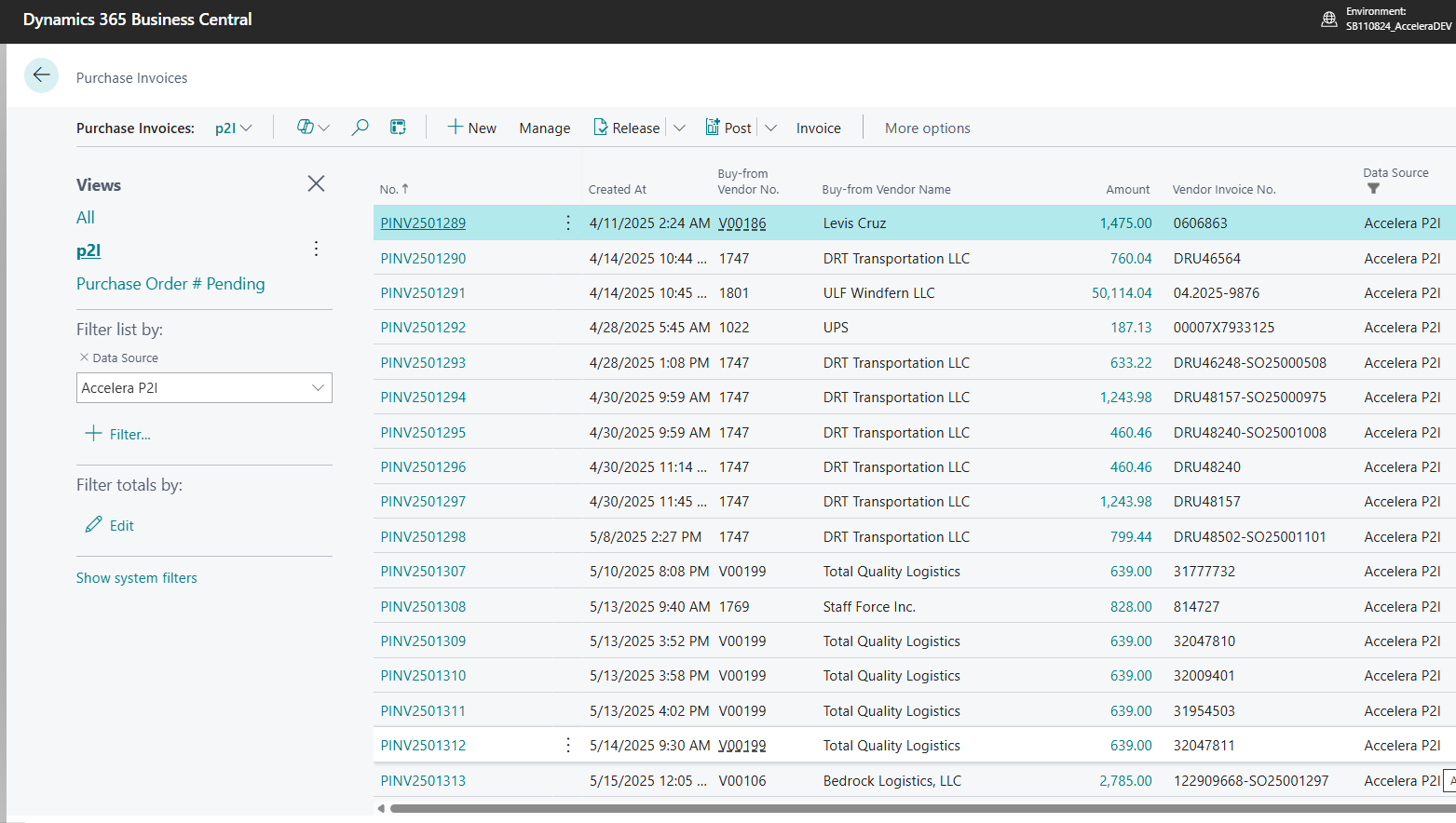This screenshot has width=1456, height=823.
Task: Open invoice PINV2501291 link
Action: (423, 293)
